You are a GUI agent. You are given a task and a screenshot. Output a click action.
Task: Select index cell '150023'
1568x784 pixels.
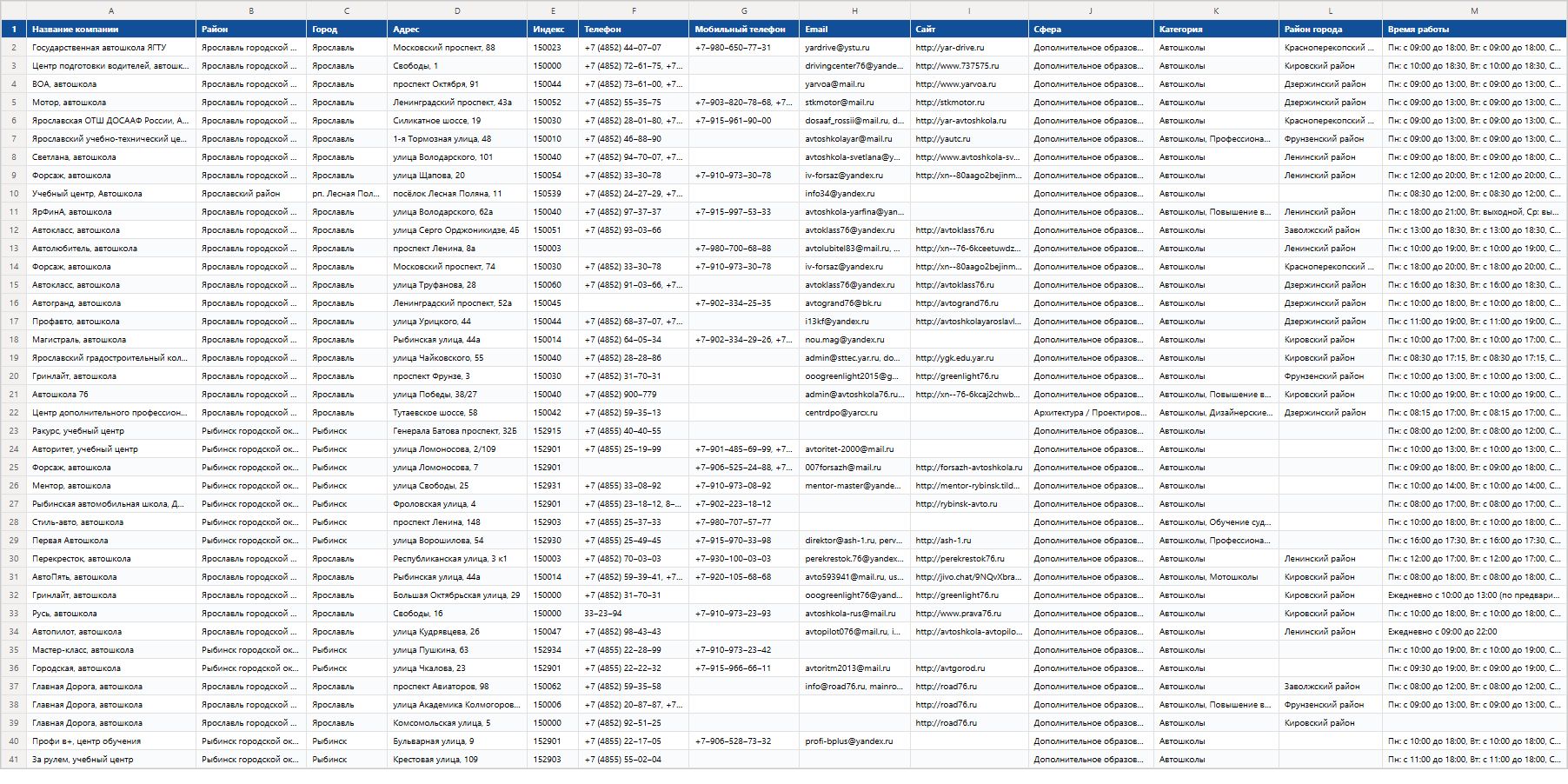(x=553, y=48)
